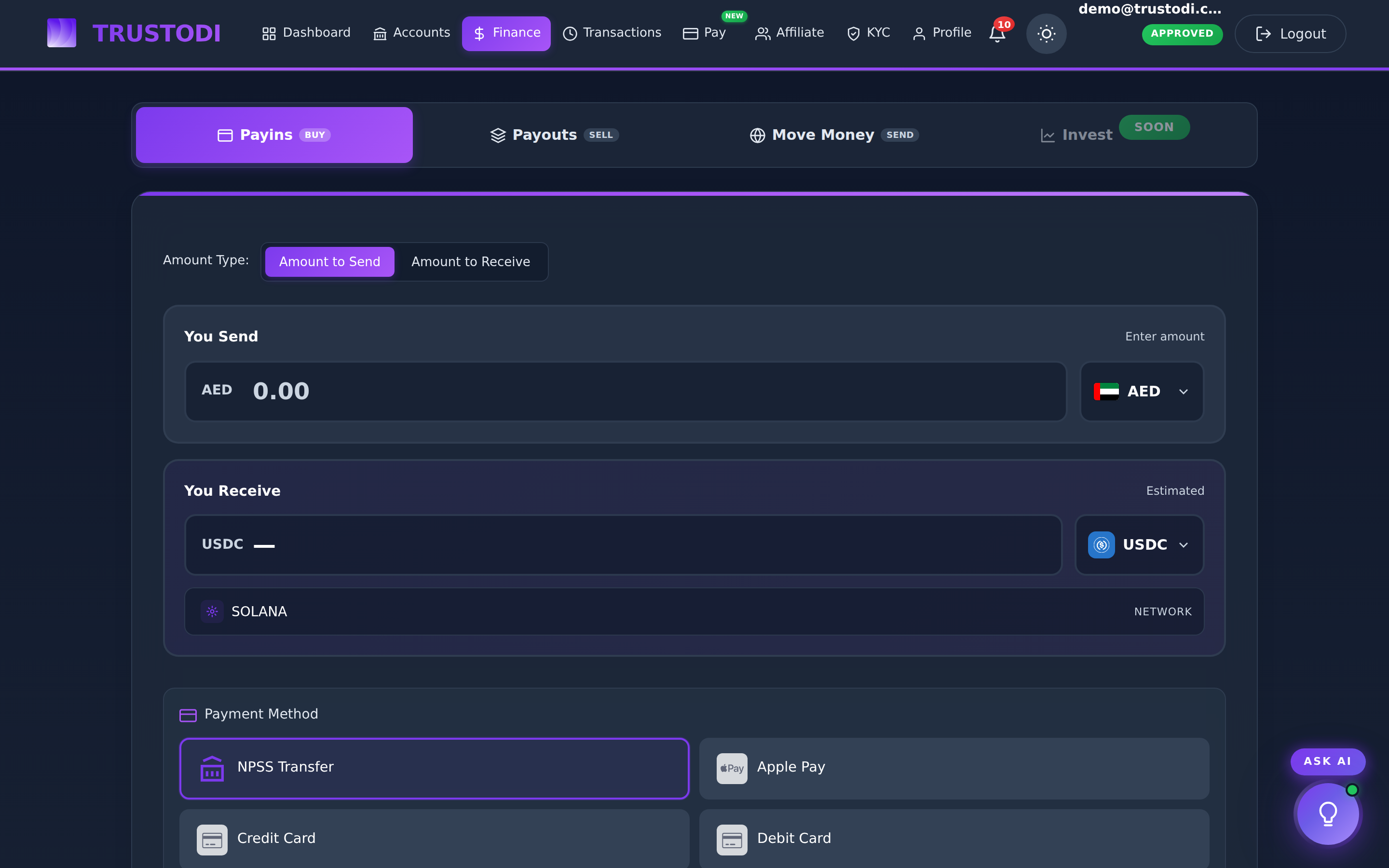Image resolution: width=1389 pixels, height=868 pixels.
Task: Click the Credit Card icon
Action: pyautogui.click(x=212, y=840)
